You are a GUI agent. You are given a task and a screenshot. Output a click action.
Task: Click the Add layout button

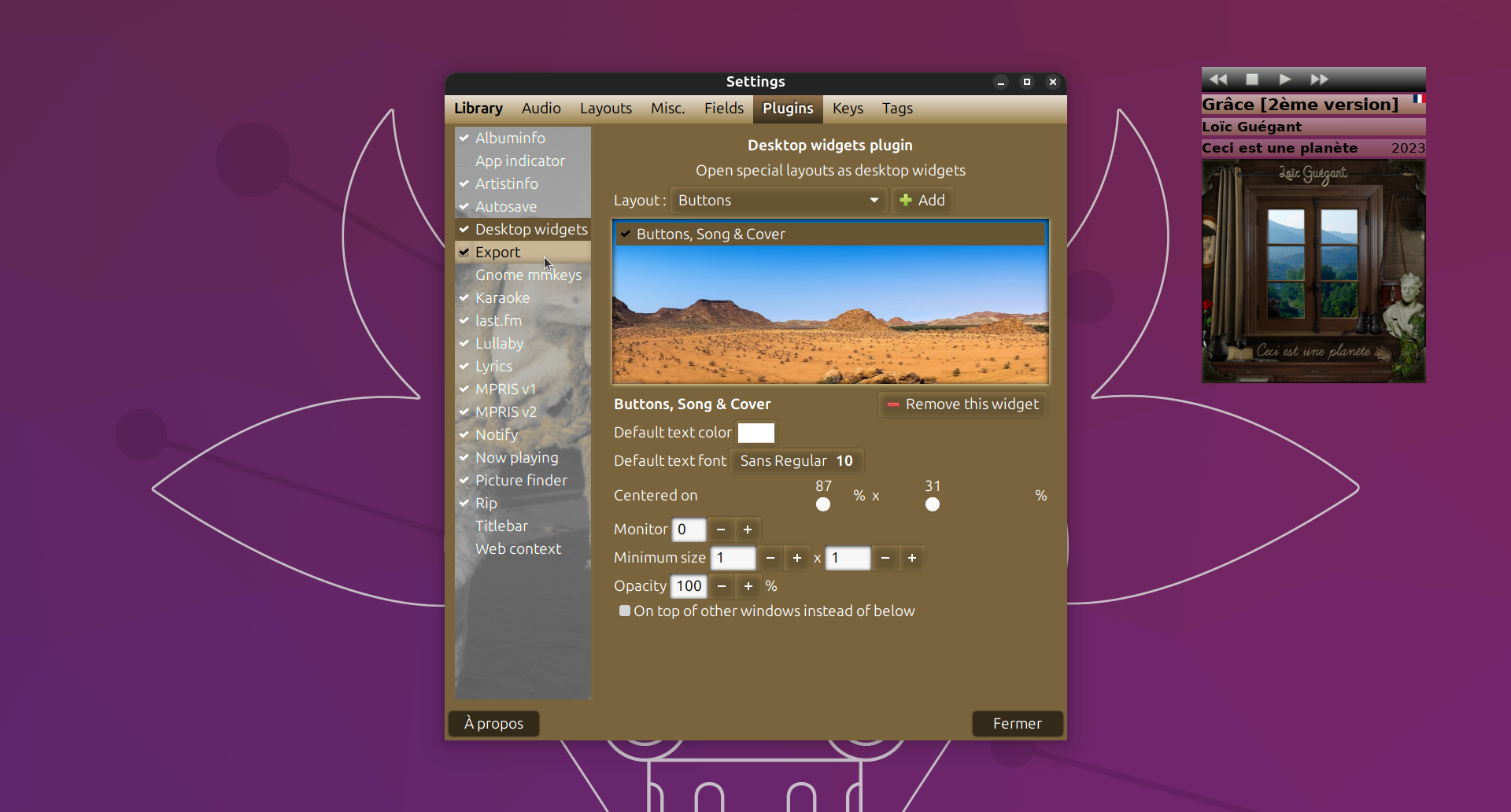point(922,201)
